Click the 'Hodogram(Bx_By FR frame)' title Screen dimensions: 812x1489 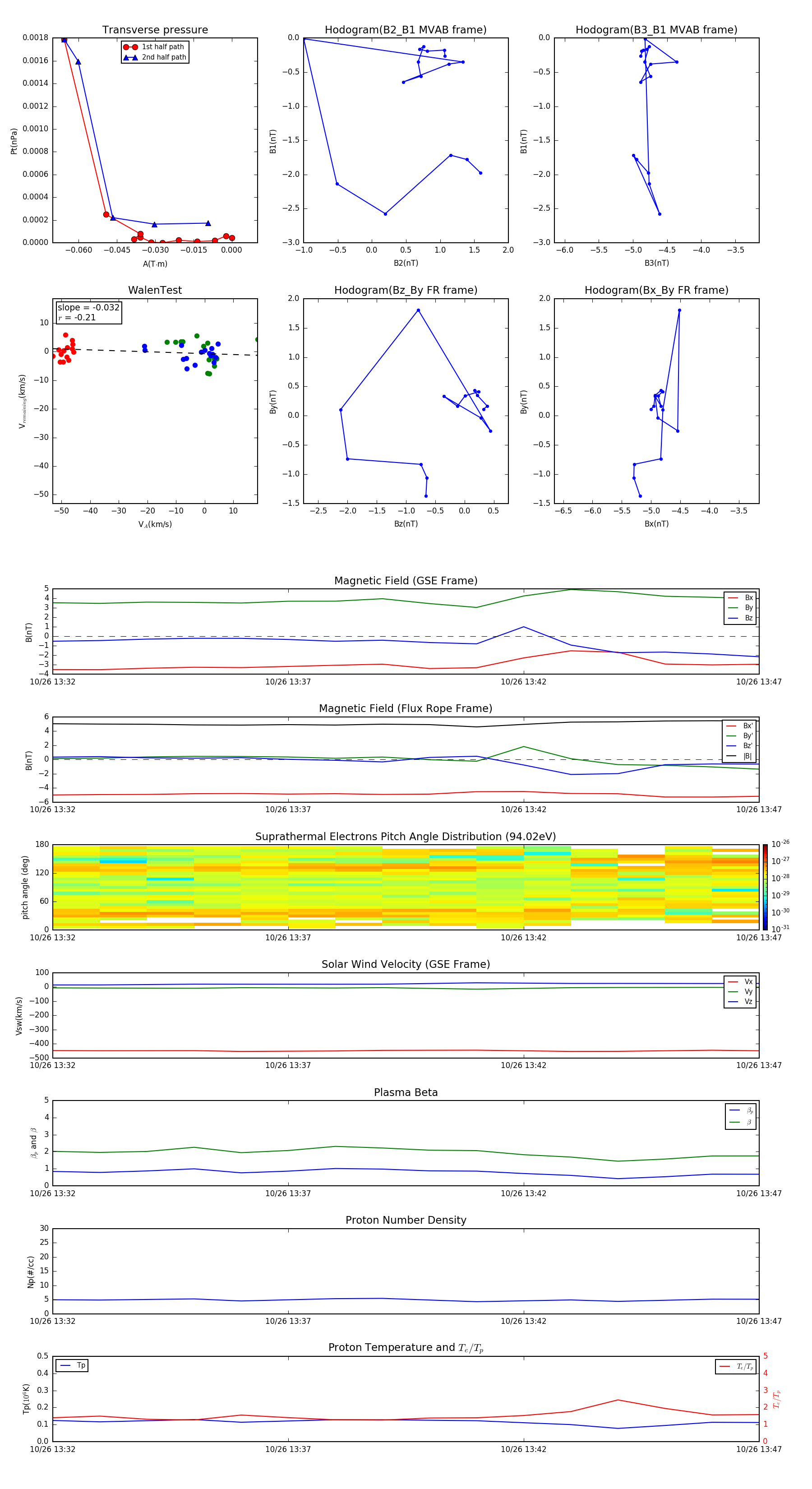point(656,290)
